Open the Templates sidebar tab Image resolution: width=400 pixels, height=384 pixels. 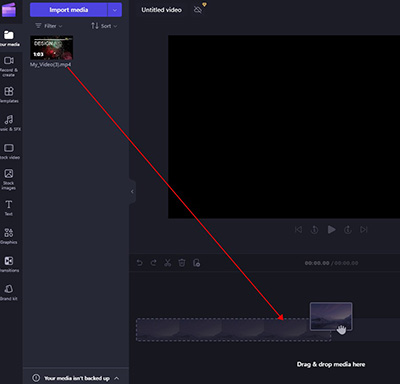(9, 95)
